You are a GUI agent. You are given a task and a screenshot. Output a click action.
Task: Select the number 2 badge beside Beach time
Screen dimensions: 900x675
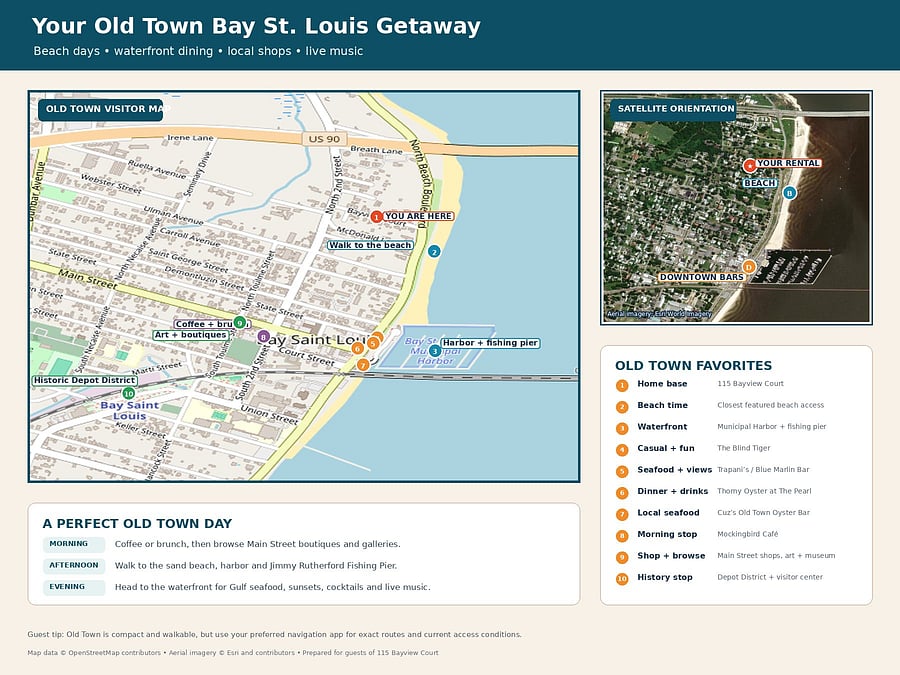point(622,407)
